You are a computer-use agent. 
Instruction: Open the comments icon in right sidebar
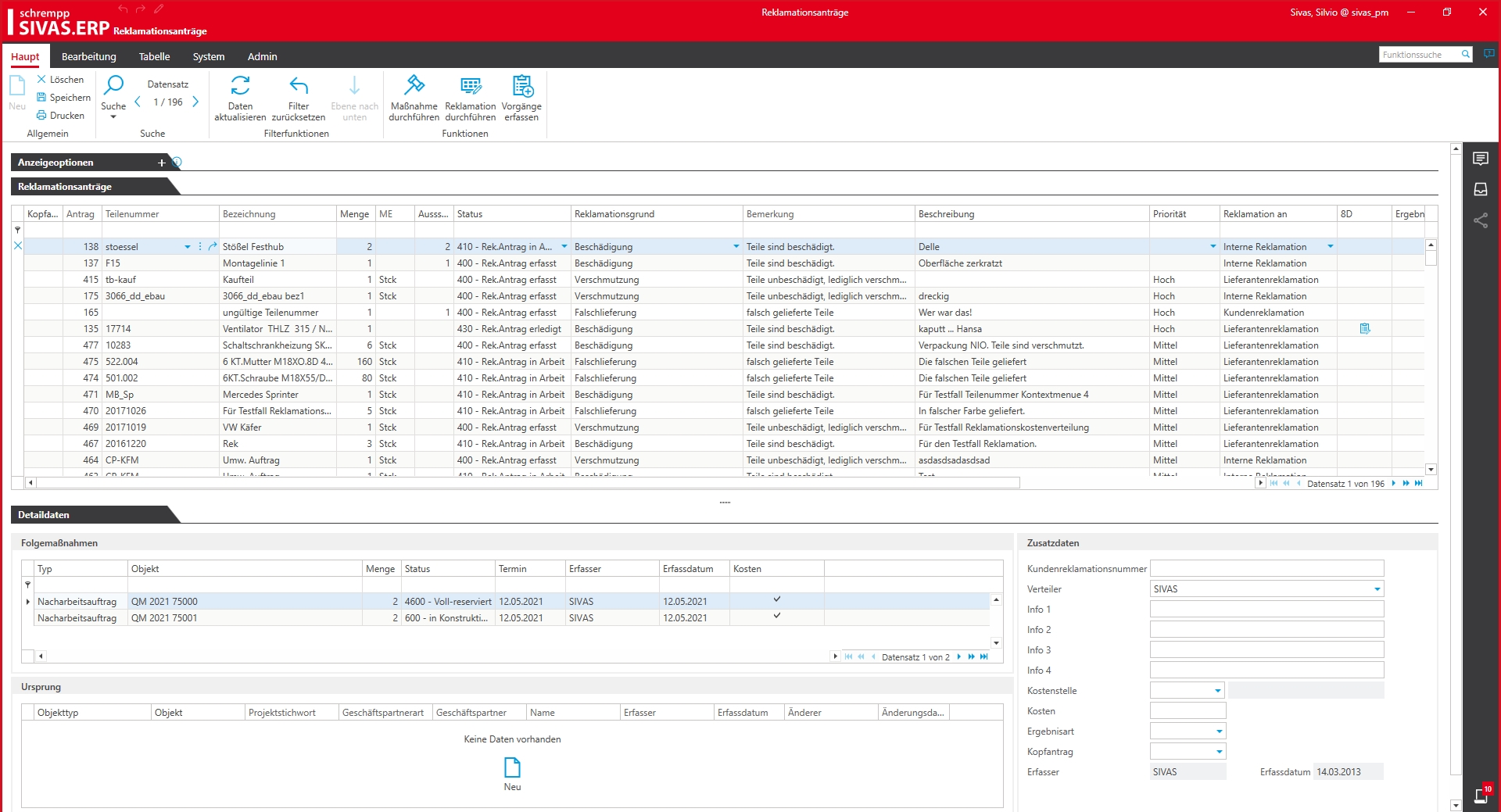[x=1481, y=159]
